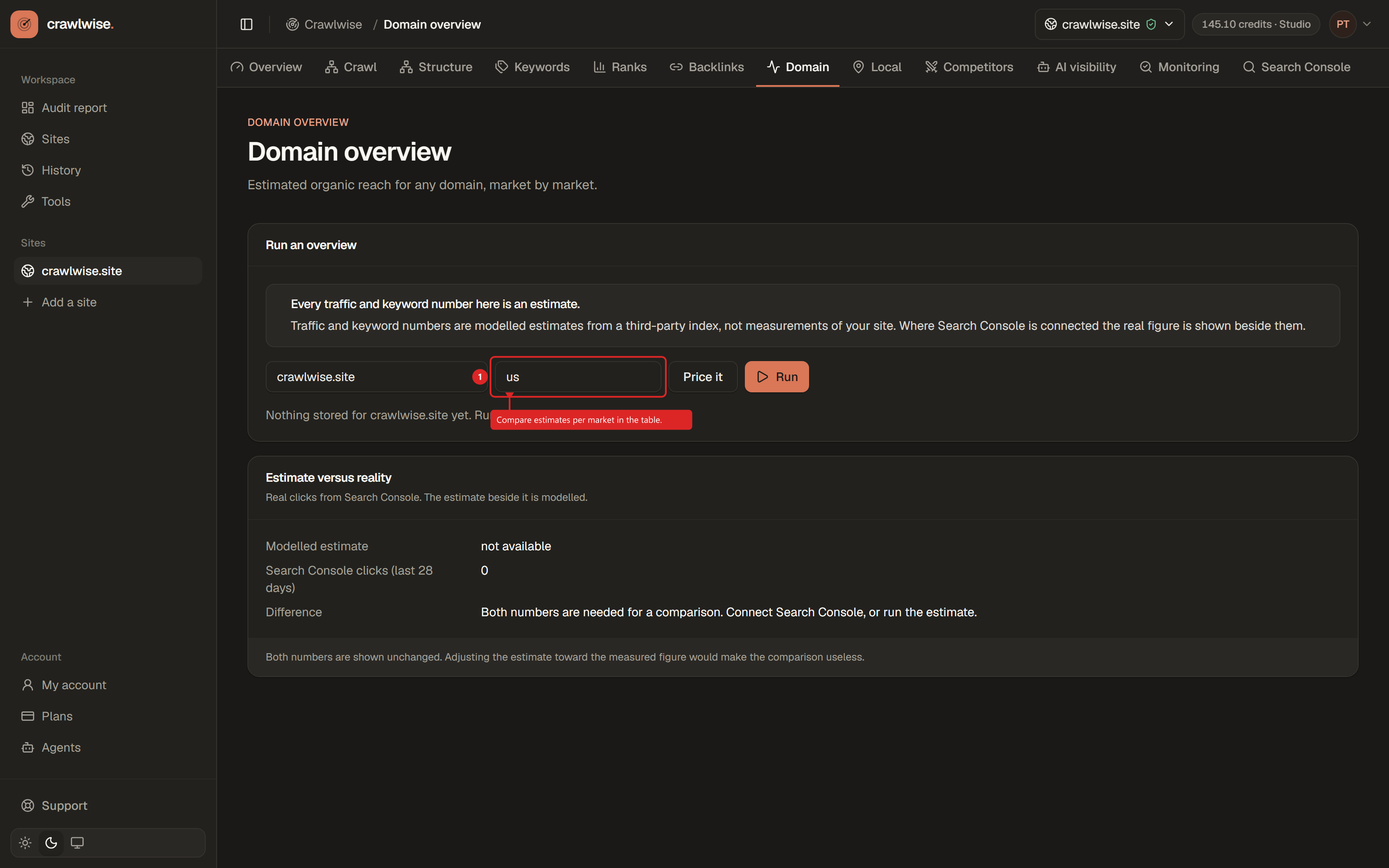
Task: Click the Backlinks chain icon
Action: (x=676, y=67)
